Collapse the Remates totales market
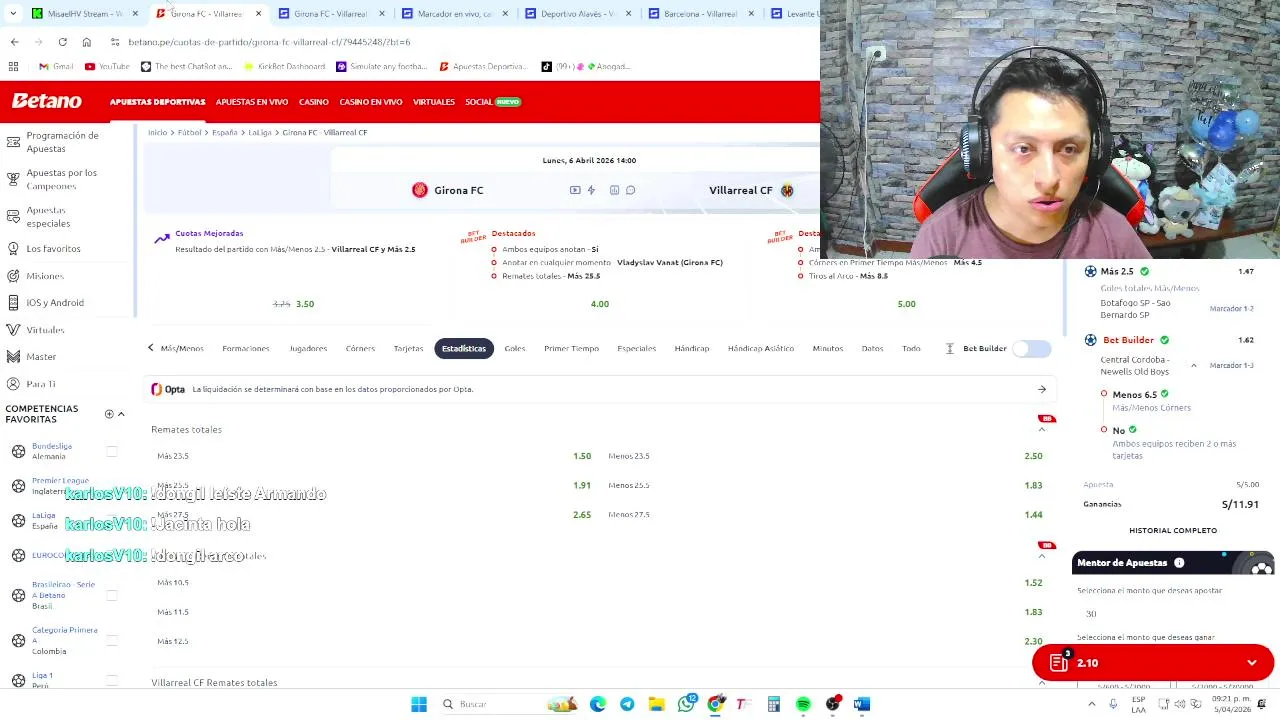The width and height of the screenshot is (1280, 720). tap(1041, 429)
